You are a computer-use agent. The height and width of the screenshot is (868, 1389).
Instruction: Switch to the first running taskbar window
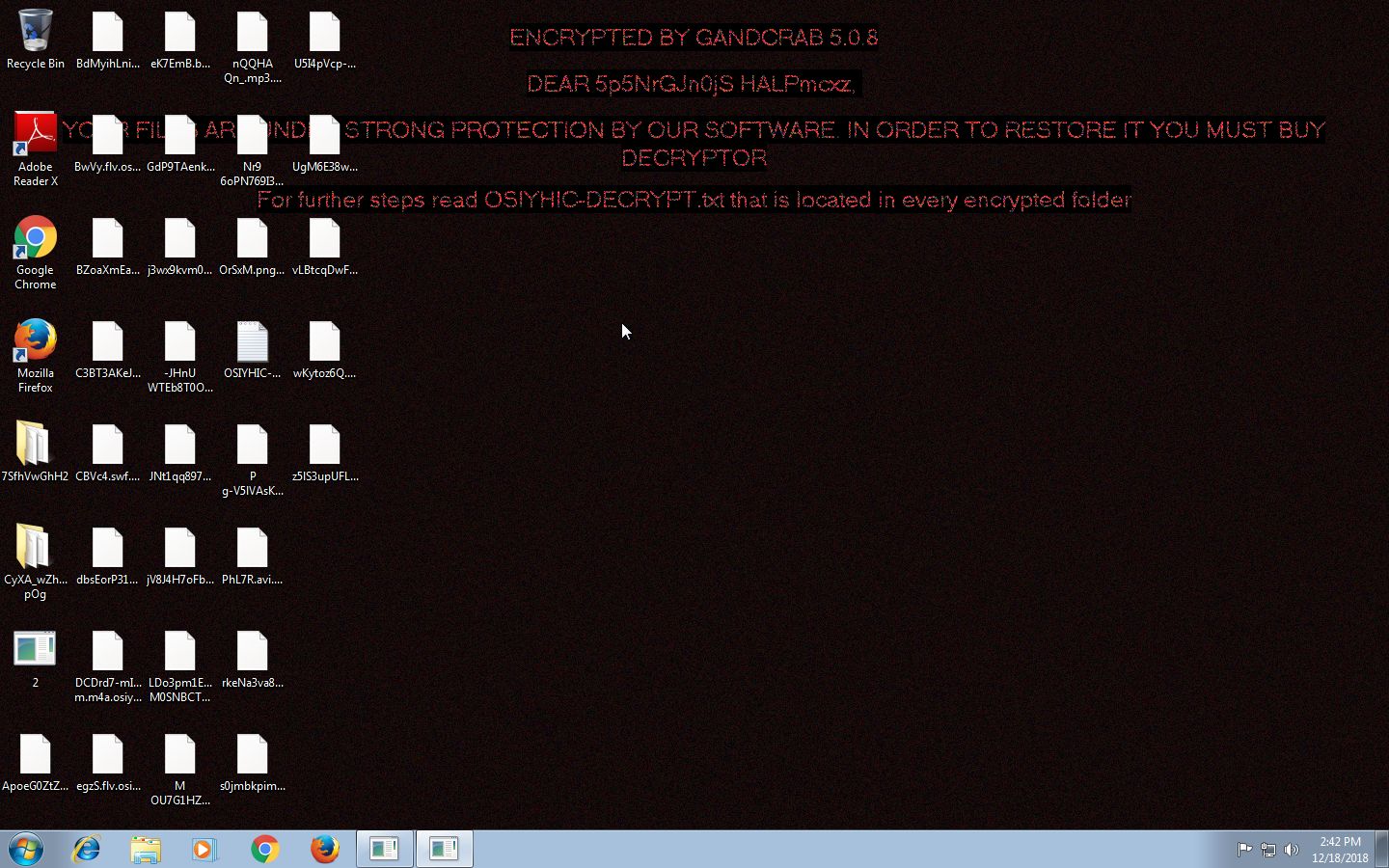(x=385, y=849)
